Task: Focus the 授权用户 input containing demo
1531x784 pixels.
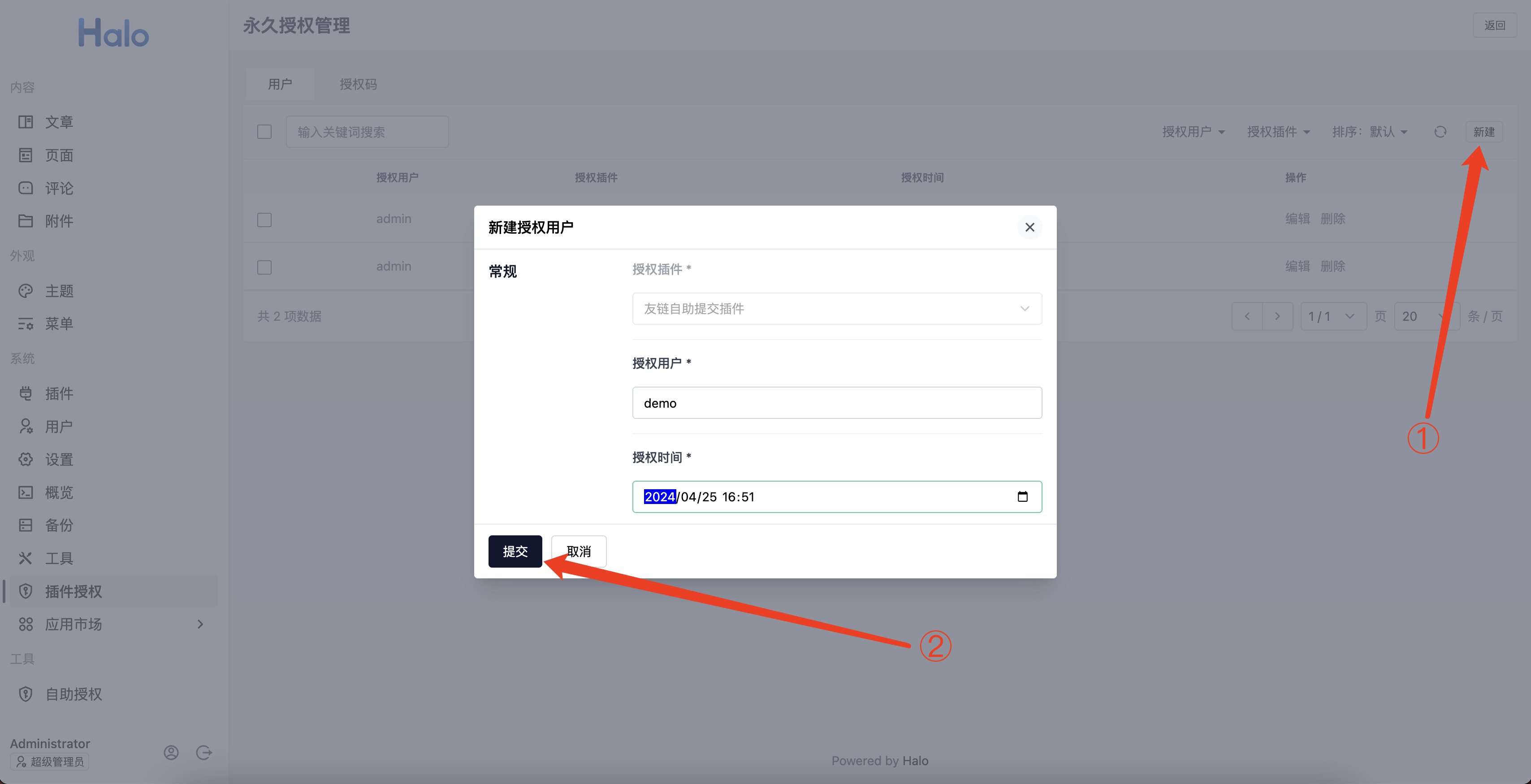Action: [x=837, y=403]
